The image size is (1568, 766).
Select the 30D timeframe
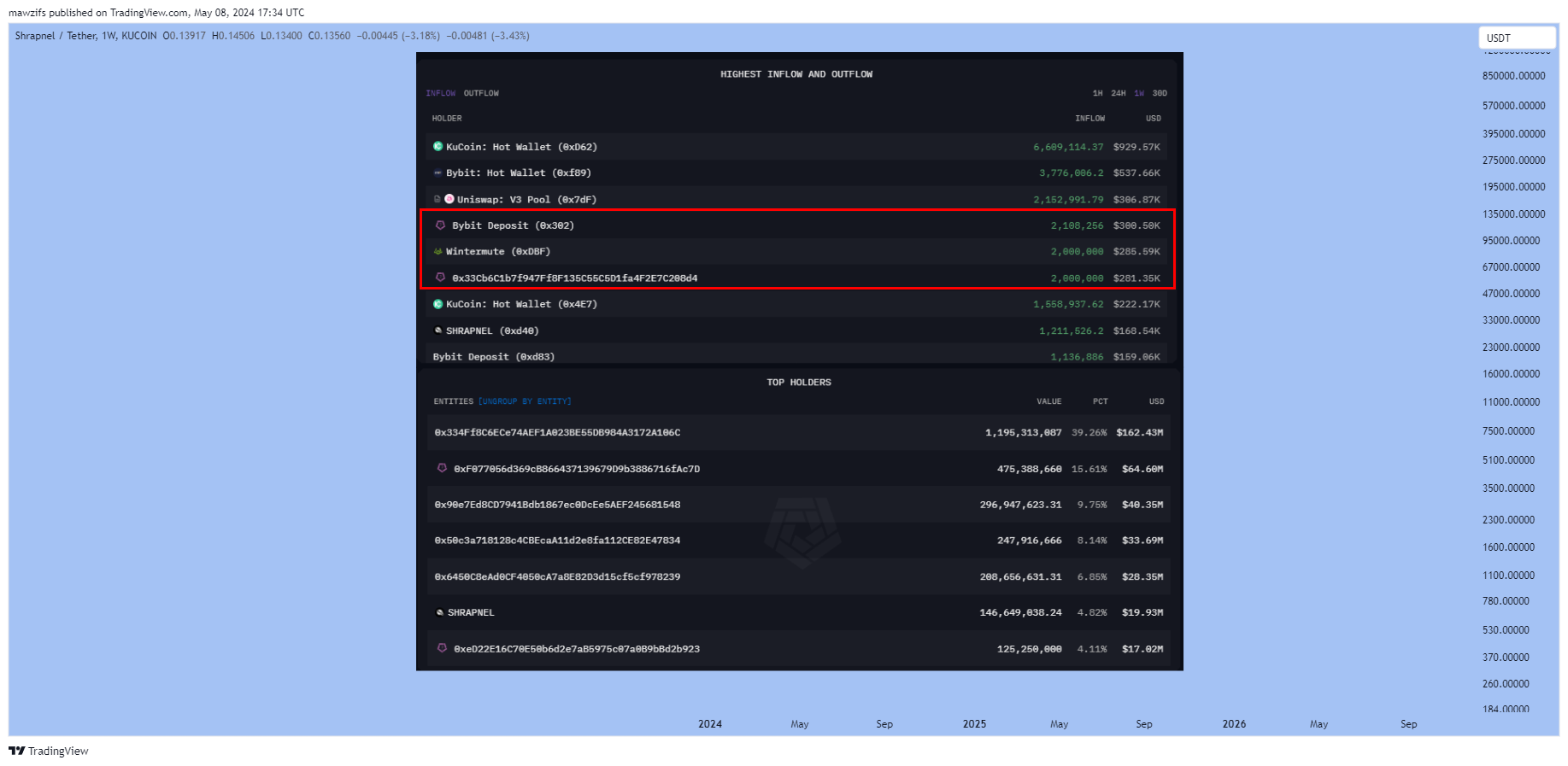coord(1160,93)
